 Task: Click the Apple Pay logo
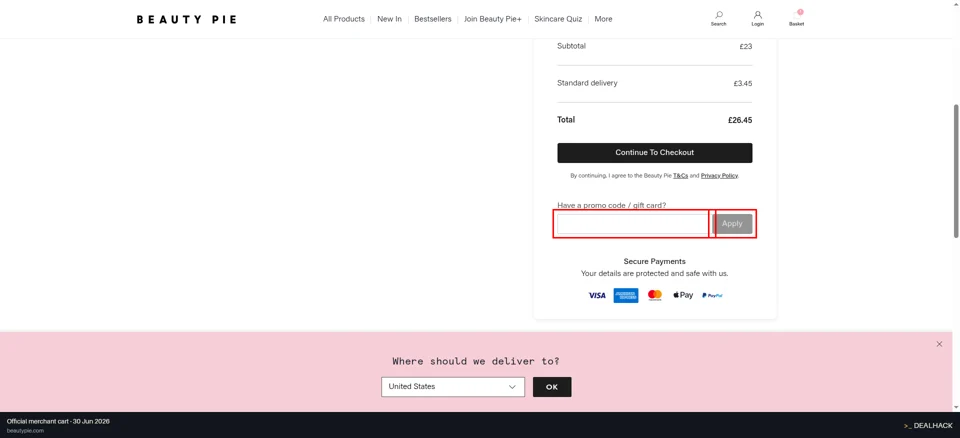(683, 295)
